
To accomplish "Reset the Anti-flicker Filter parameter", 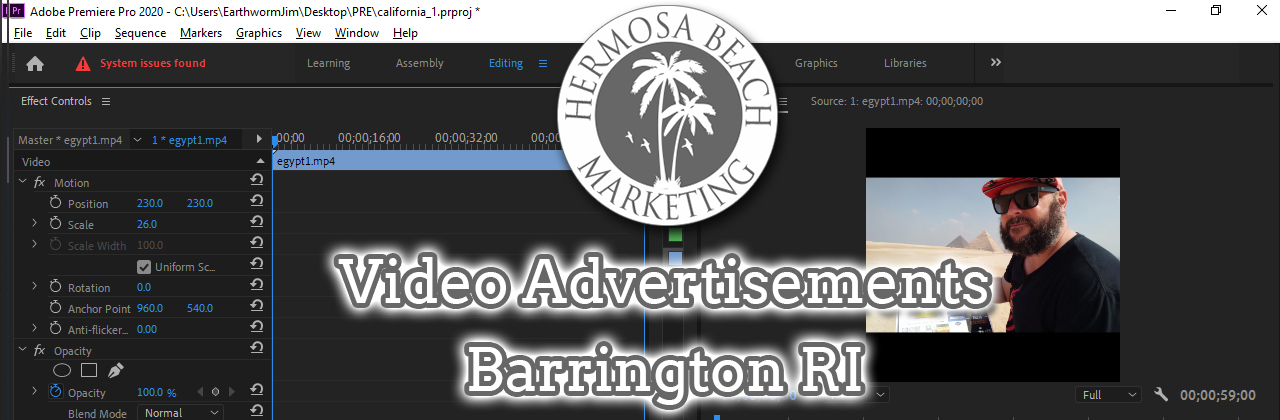I will [x=257, y=329].
